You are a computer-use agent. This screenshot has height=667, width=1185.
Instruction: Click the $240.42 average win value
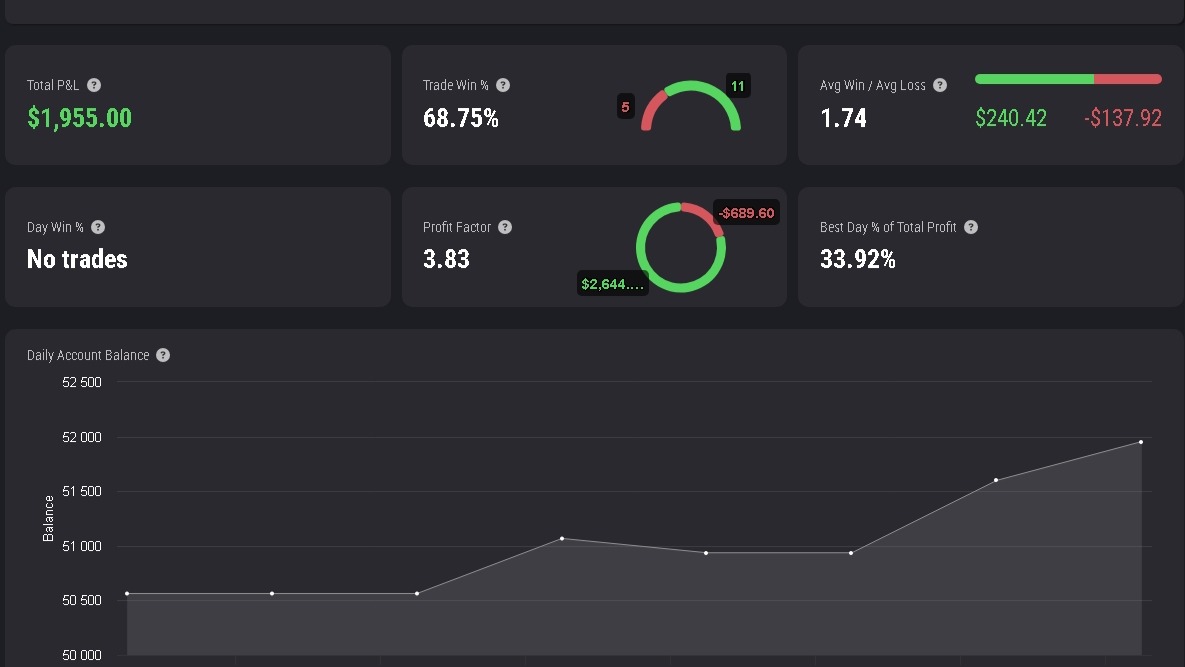[1010, 118]
